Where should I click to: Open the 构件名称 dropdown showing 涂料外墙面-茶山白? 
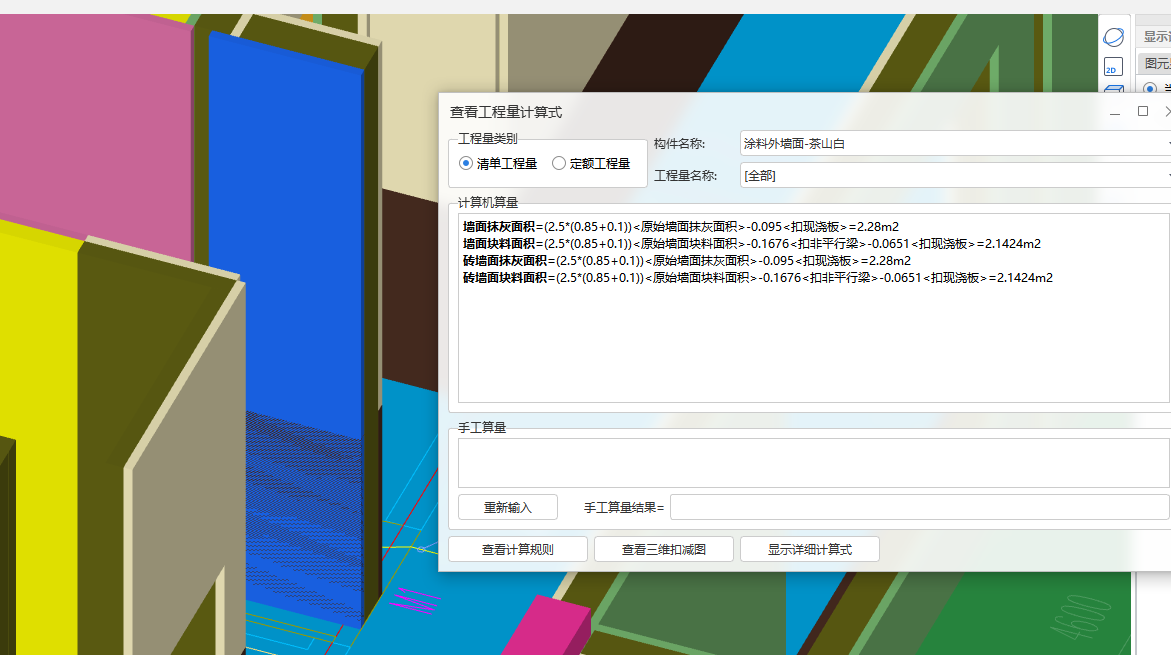[x=955, y=143]
